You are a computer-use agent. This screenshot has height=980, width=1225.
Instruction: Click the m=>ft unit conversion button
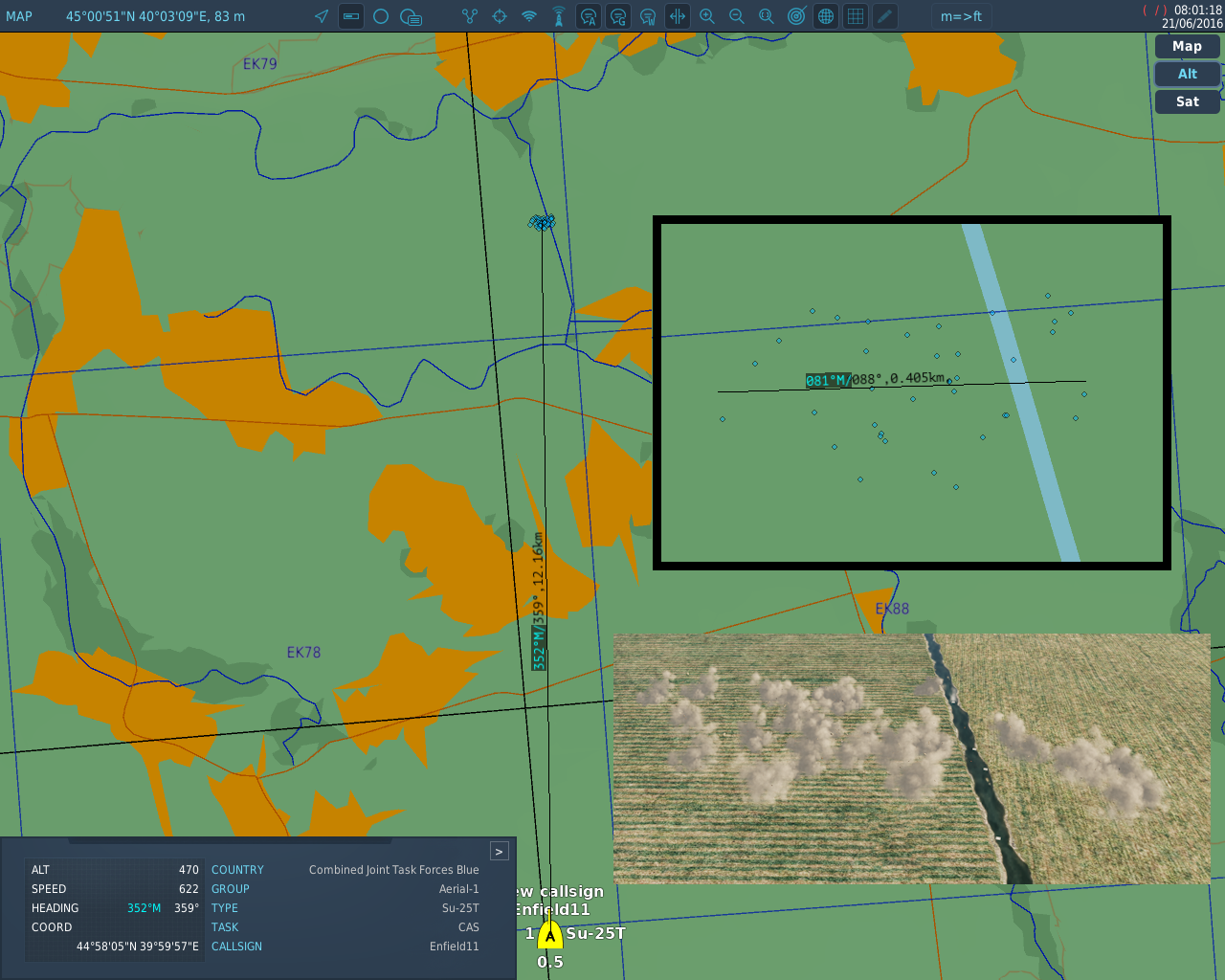tap(961, 16)
